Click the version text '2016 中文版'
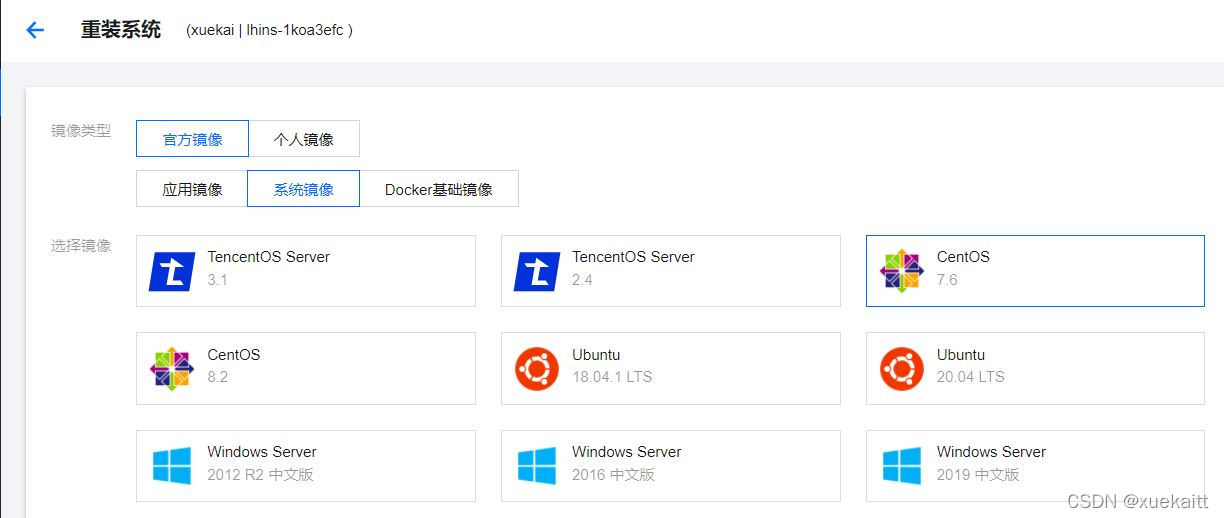 point(613,475)
